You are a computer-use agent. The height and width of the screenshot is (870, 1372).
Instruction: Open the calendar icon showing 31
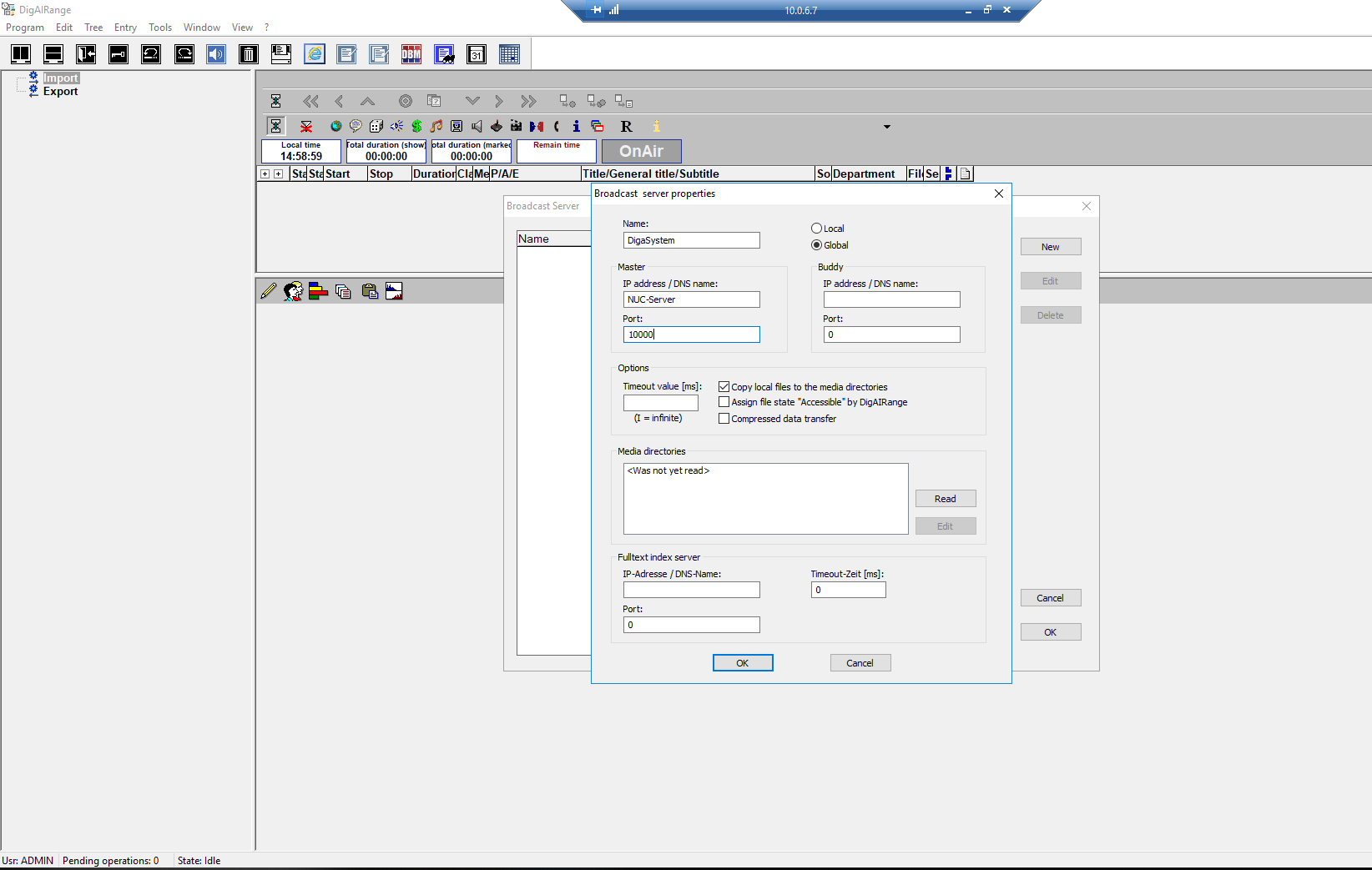(477, 55)
